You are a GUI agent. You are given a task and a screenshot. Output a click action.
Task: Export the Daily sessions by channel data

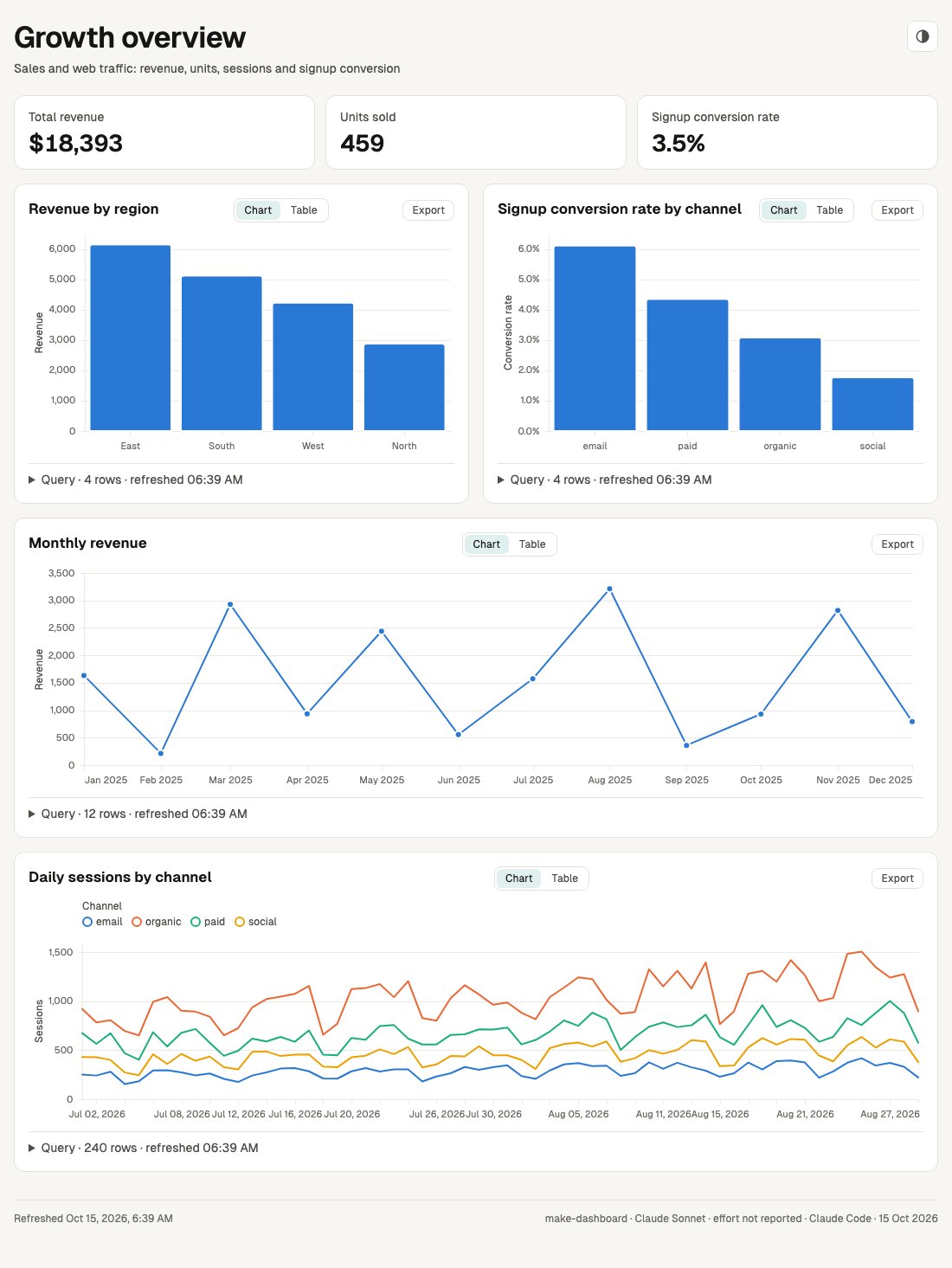pyautogui.click(x=897, y=879)
